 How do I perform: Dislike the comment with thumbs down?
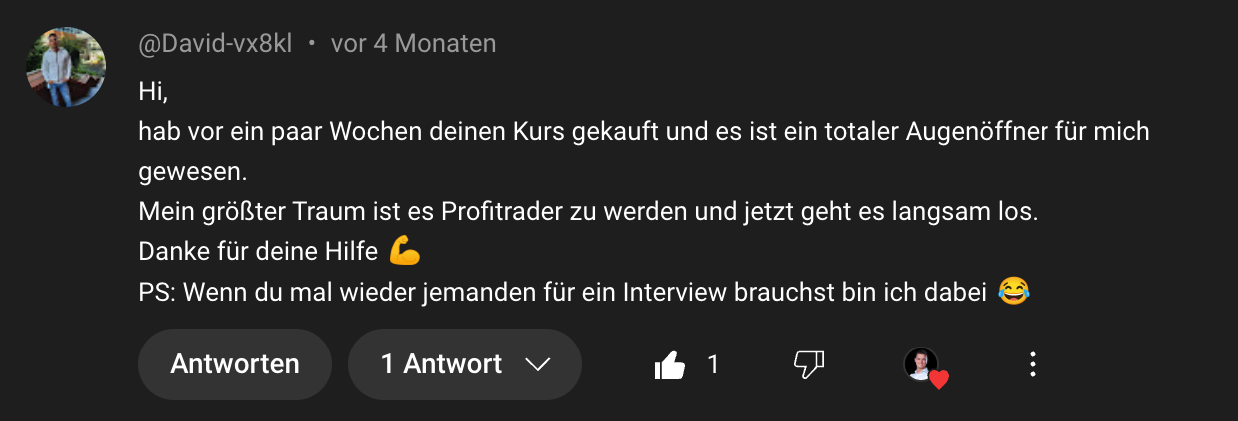(x=808, y=366)
